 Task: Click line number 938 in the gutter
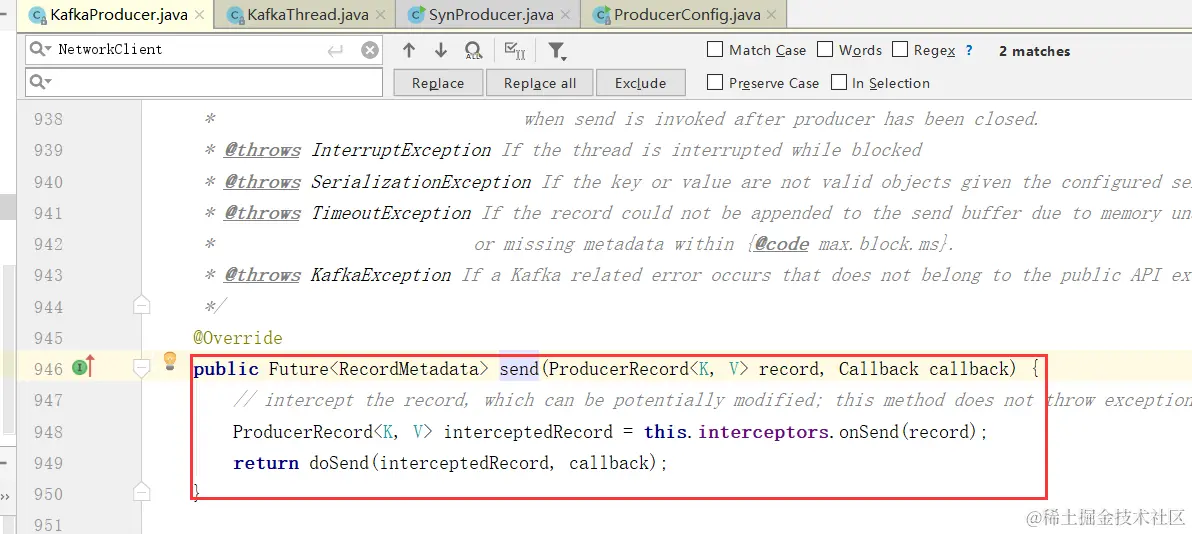(49, 119)
